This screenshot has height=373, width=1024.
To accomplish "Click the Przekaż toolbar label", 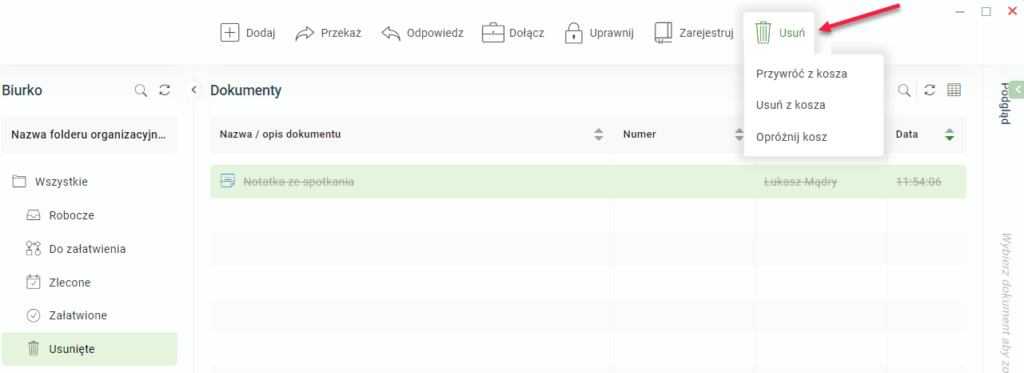I will [341, 33].
